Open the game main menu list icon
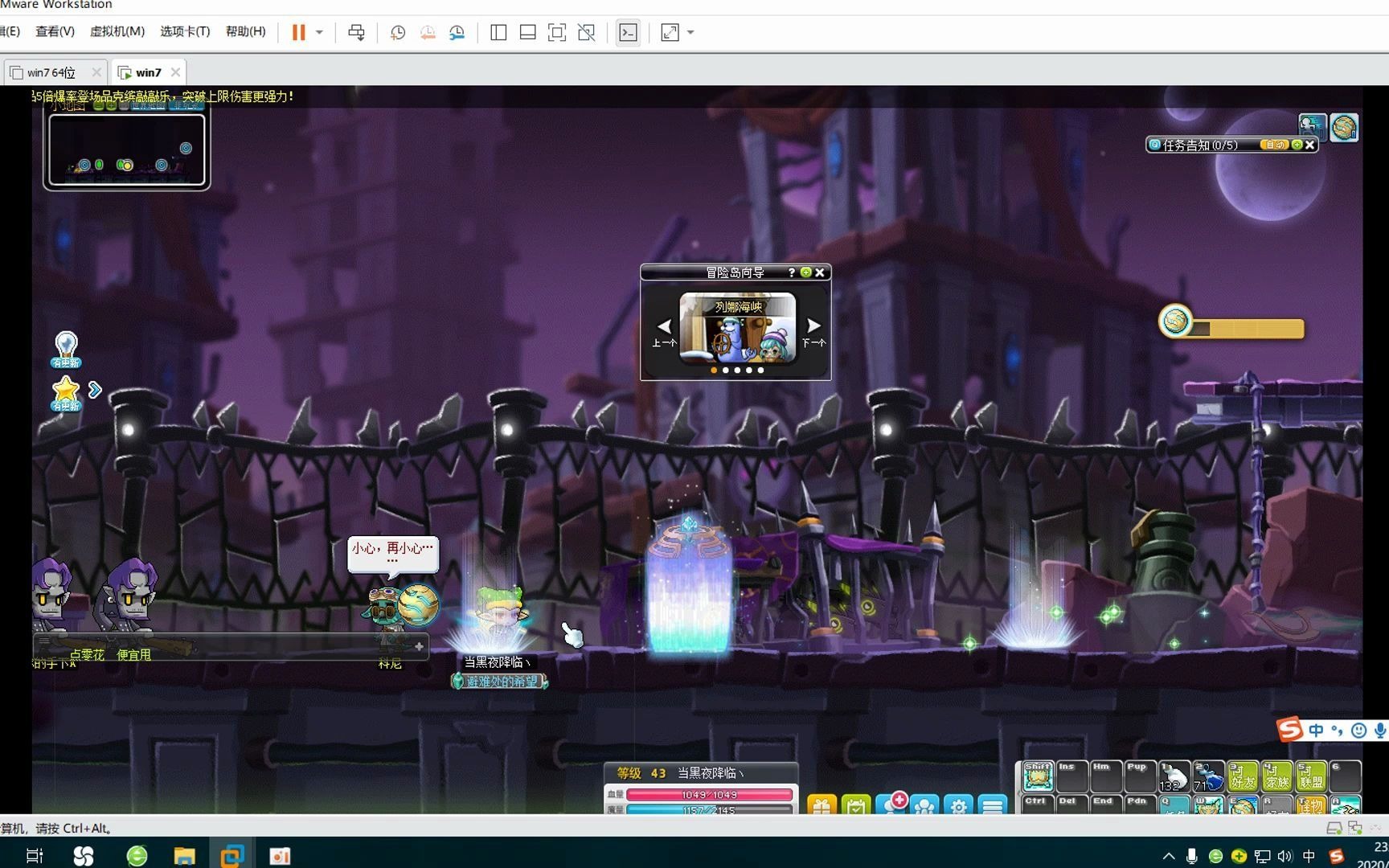This screenshot has width=1389, height=868. (993, 805)
